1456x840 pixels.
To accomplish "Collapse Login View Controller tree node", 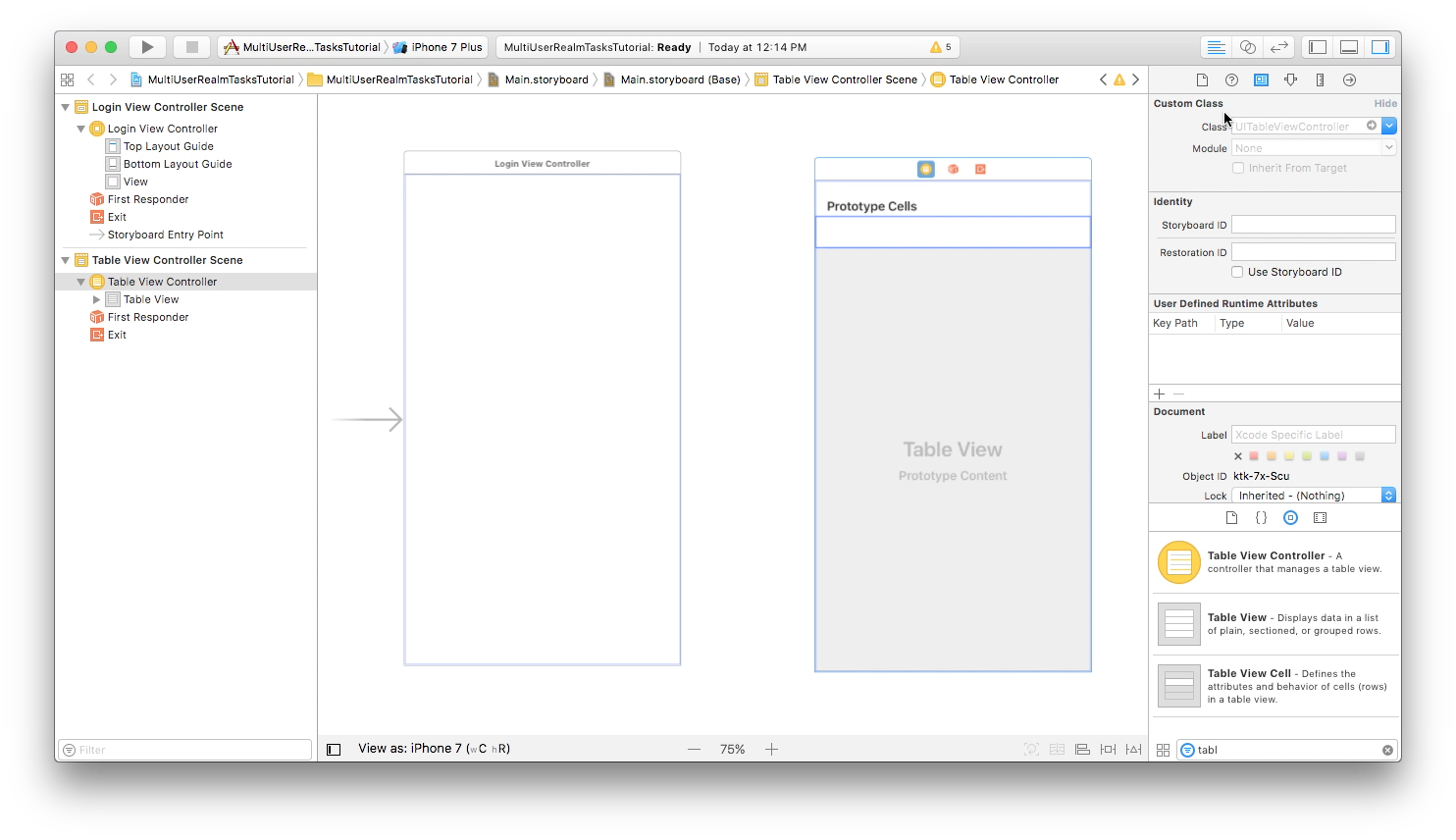I will click(81, 129).
